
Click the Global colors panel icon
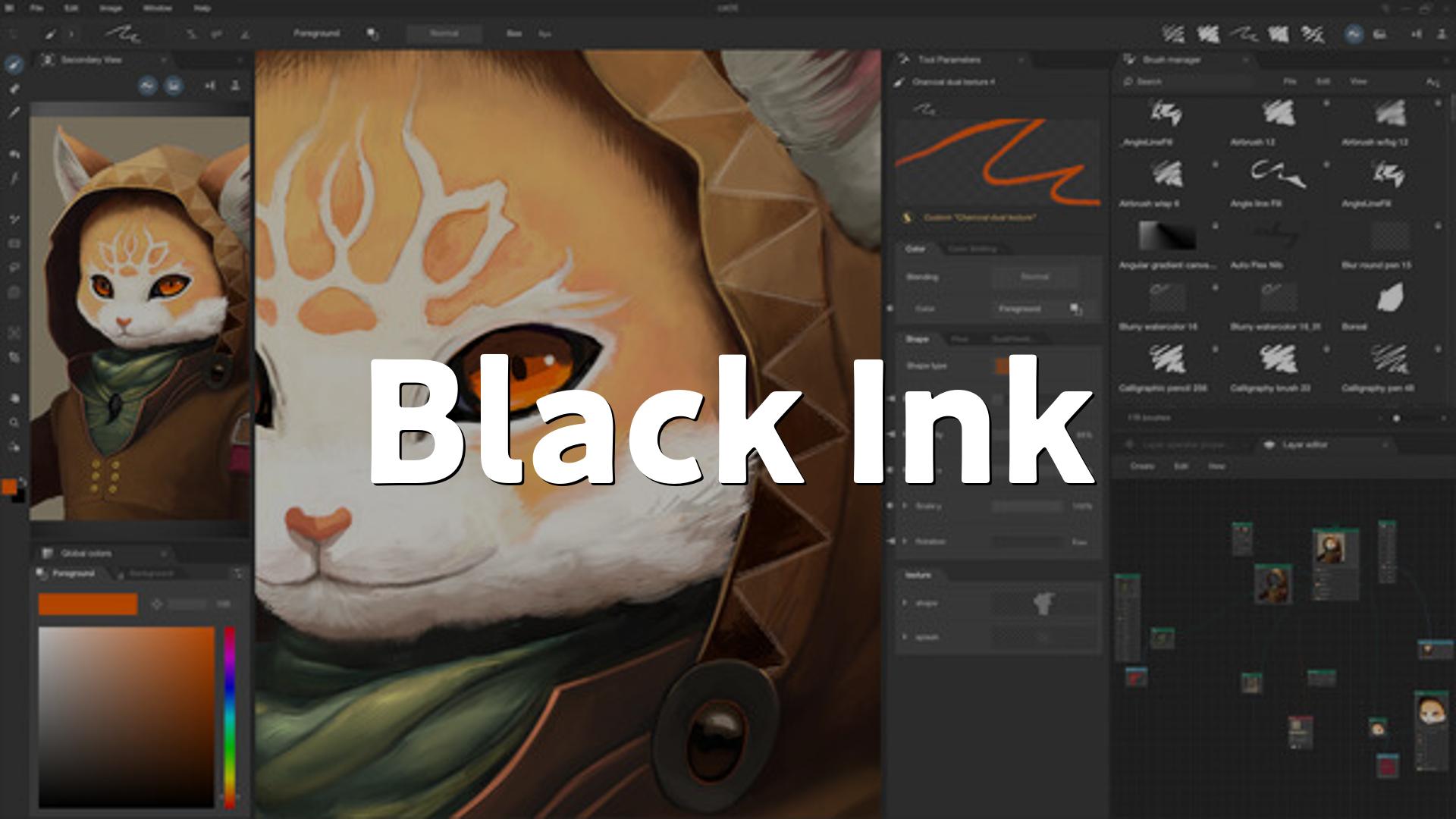point(48,553)
